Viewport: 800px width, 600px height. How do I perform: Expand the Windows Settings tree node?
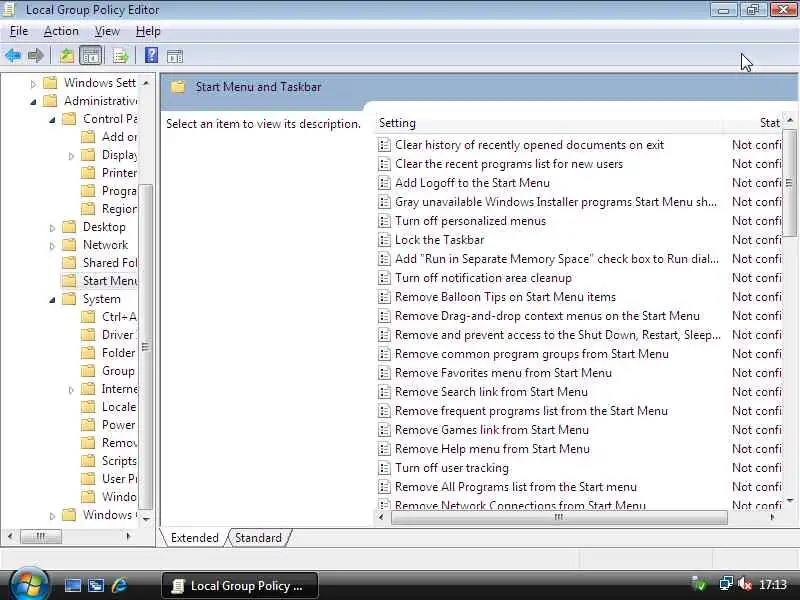click(34, 84)
